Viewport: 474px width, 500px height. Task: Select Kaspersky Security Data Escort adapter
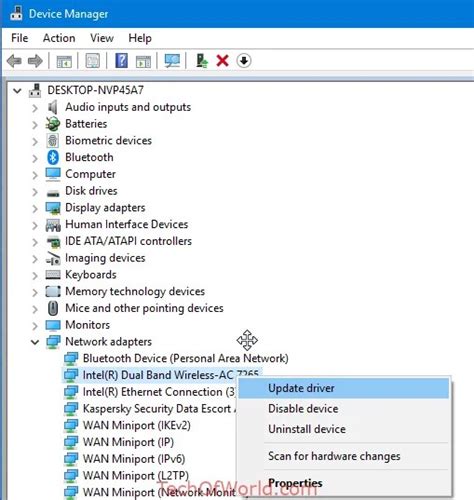tap(159, 409)
